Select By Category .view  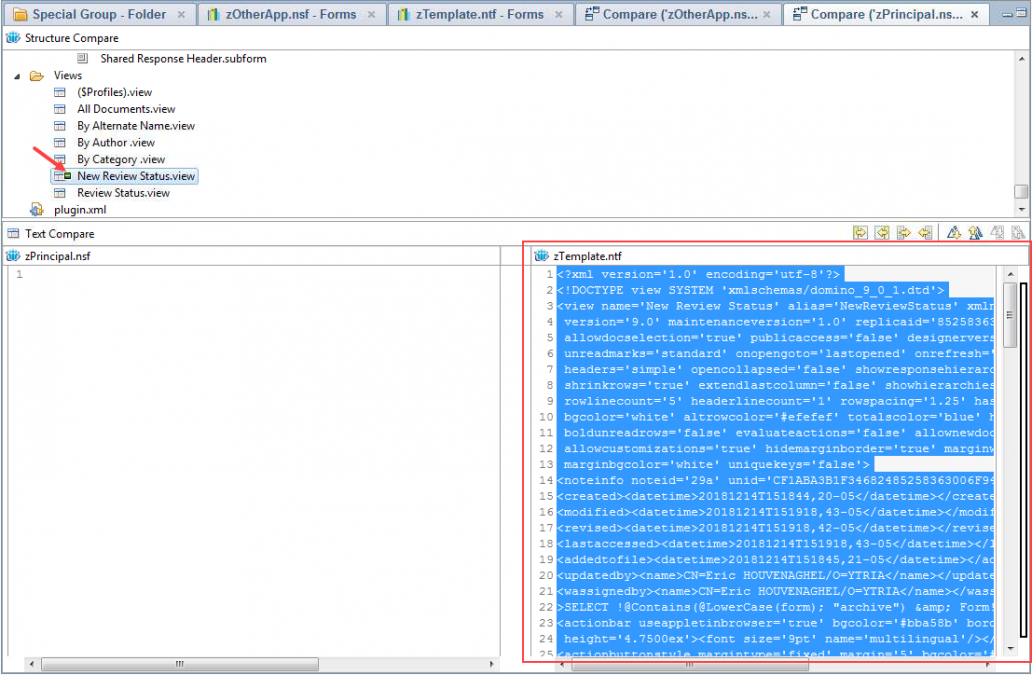click(x=120, y=159)
